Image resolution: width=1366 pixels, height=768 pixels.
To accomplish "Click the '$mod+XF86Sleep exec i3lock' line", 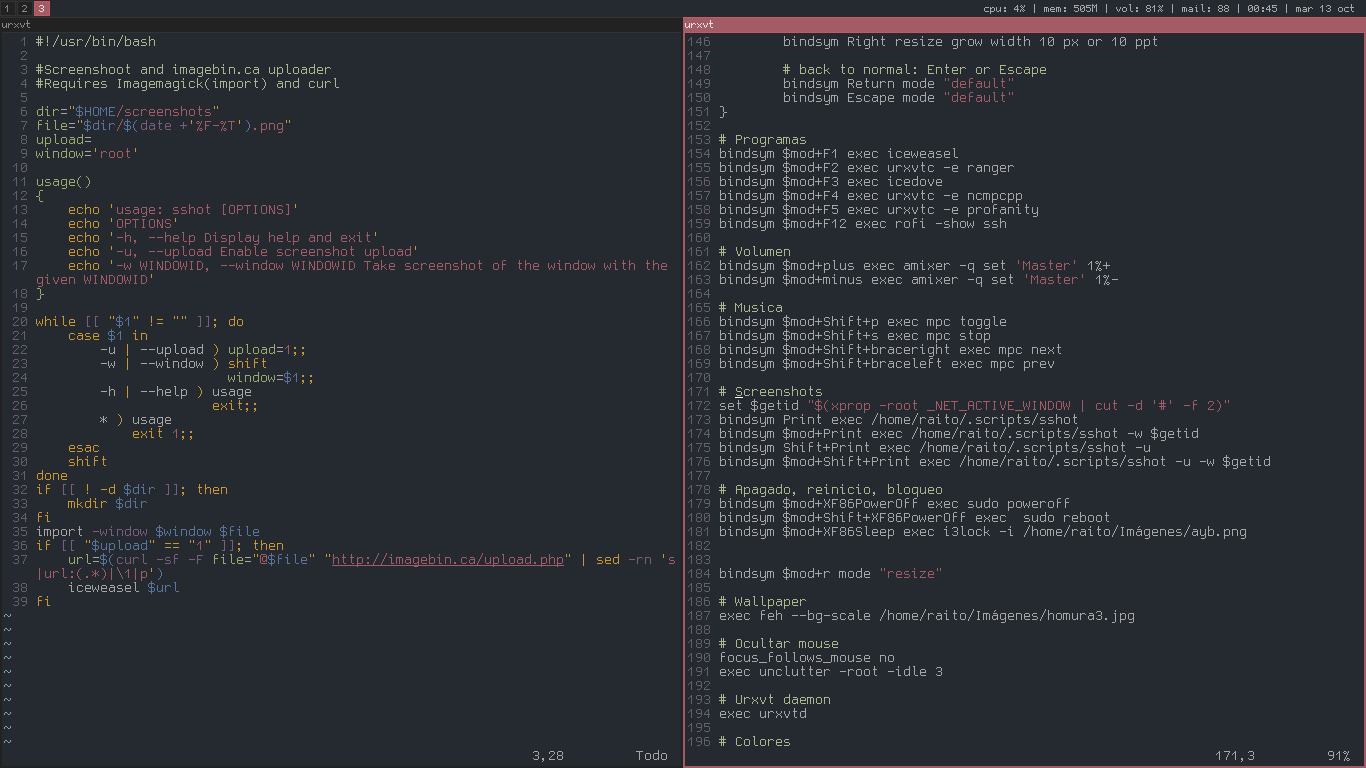I will click(982, 532).
